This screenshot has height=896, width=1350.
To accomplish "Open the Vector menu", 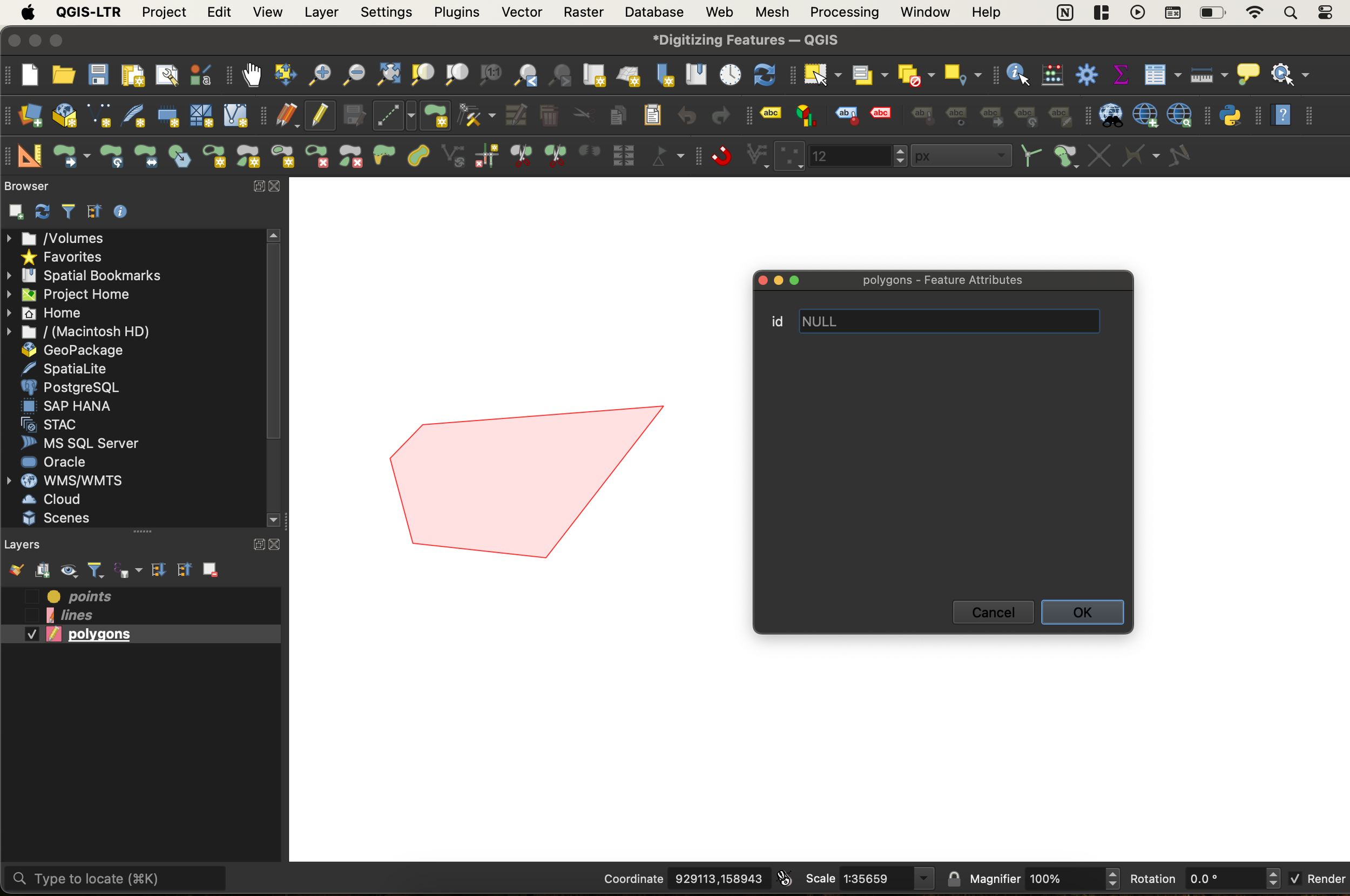I will tap(521, 12).
